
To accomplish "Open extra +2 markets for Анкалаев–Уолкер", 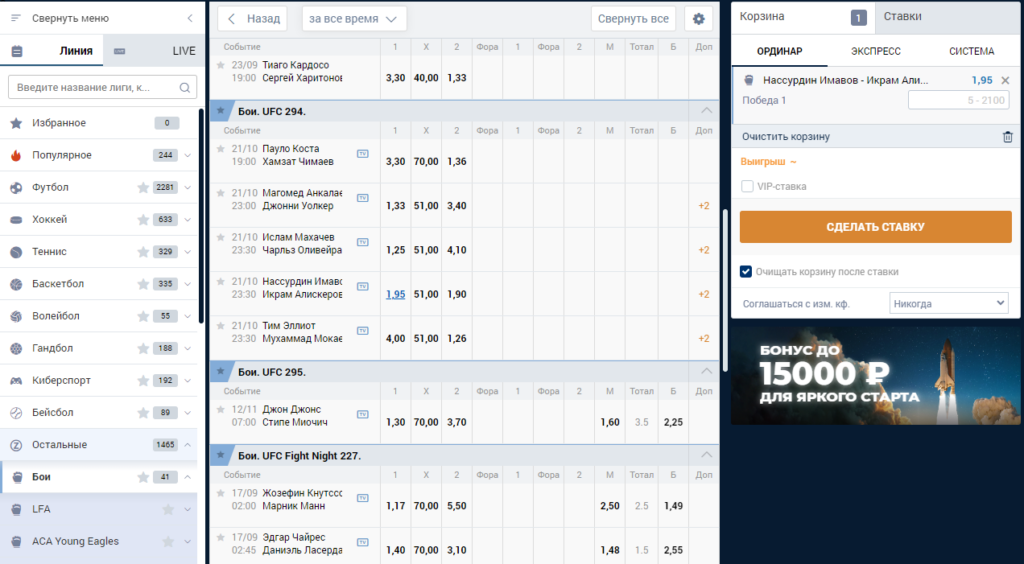I will (x=703, y=206).
